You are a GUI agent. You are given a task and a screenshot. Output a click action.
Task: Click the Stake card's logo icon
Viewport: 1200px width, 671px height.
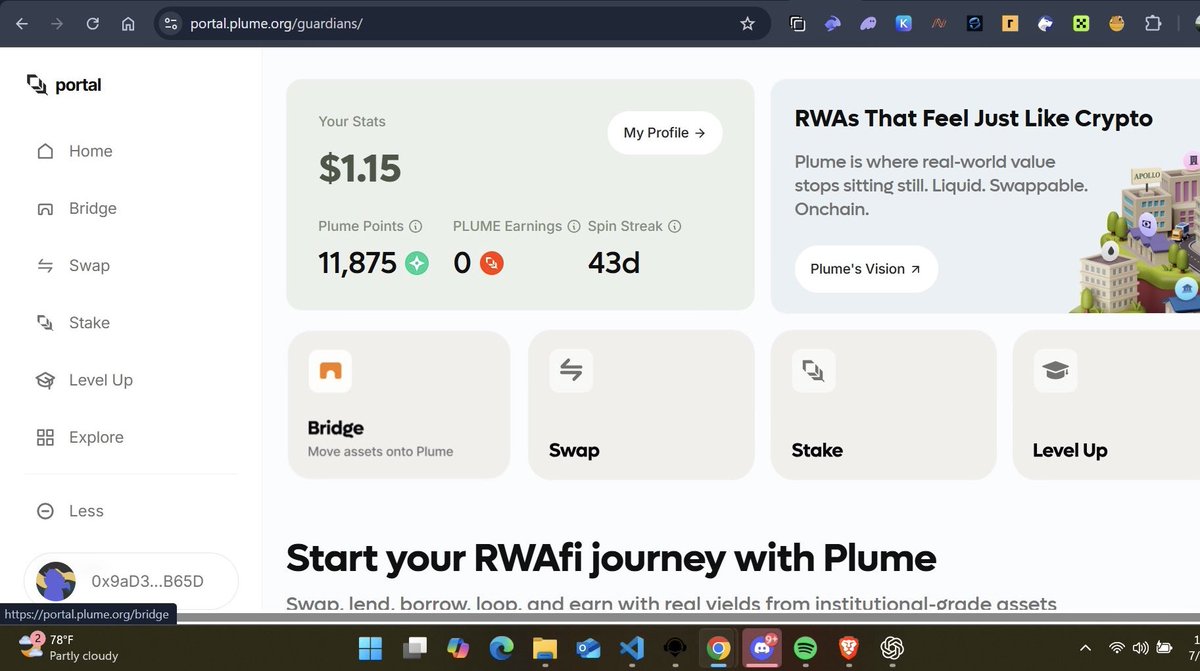click(x=813, y=371)
